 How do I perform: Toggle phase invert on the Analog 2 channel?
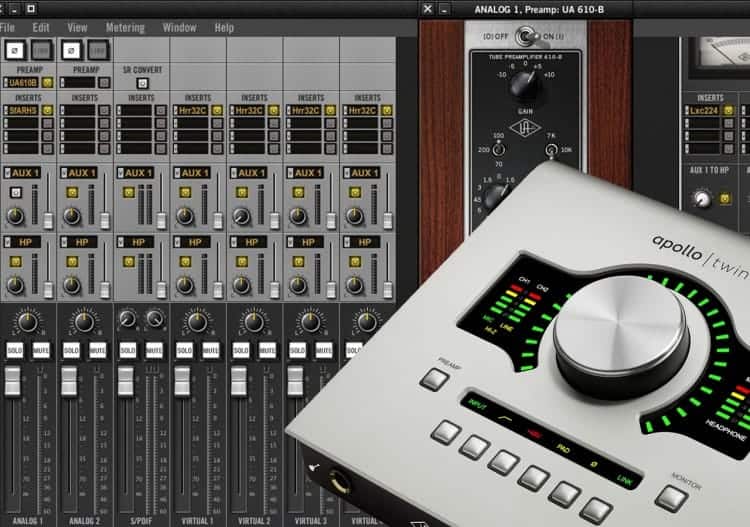pyautogui.click(x=71, y=50)
